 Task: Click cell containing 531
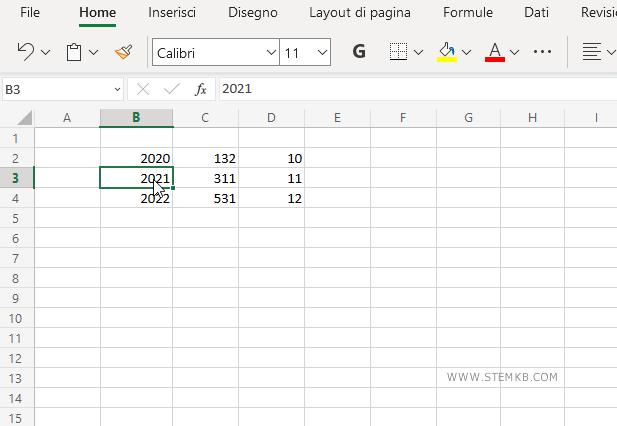(204, 198)
